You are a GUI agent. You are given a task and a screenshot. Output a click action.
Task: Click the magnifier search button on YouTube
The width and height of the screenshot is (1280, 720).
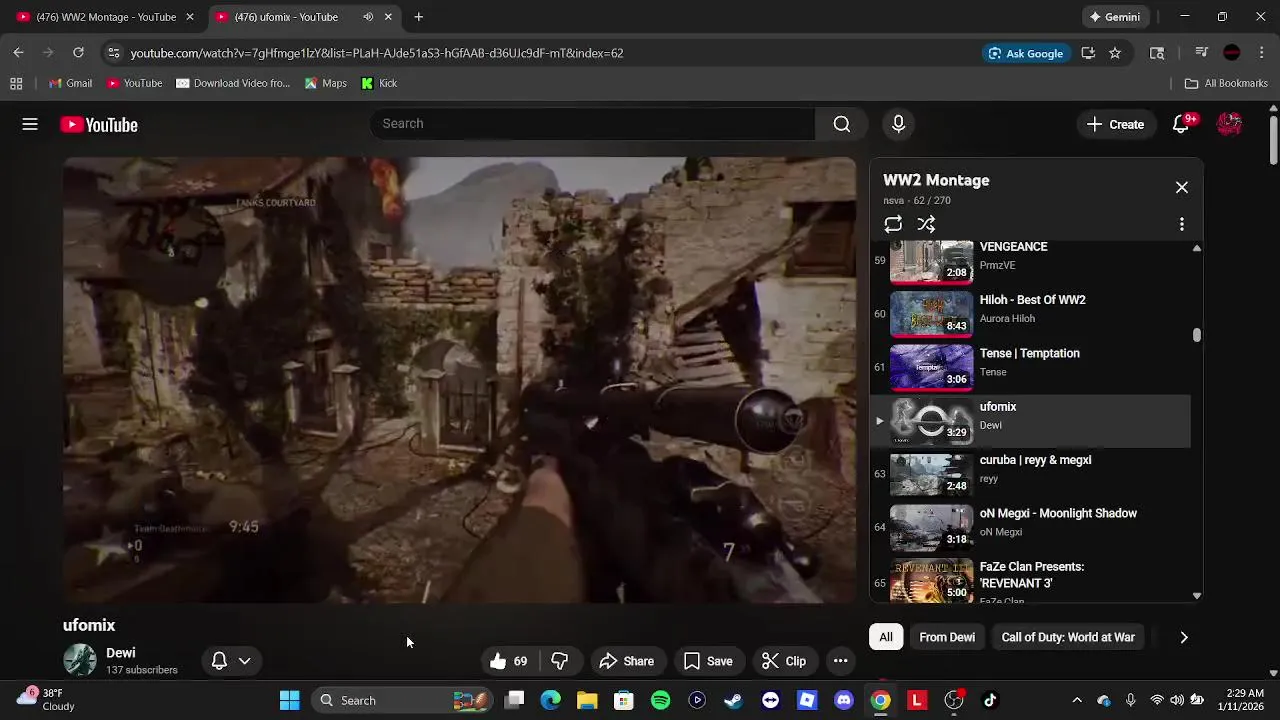[x=842, y=124]
